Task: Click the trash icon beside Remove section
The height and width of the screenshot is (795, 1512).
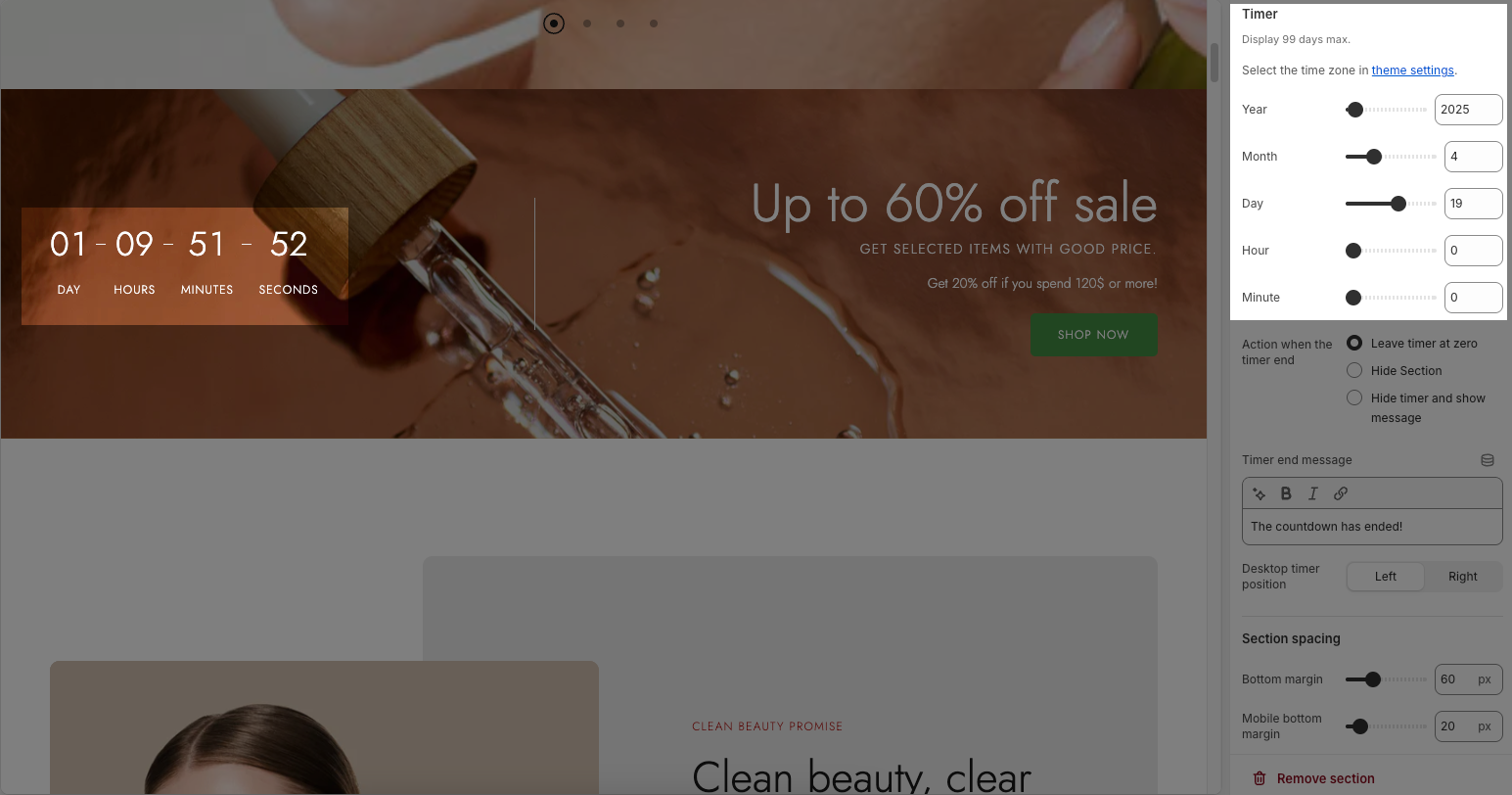Action: coord(1260,778)
